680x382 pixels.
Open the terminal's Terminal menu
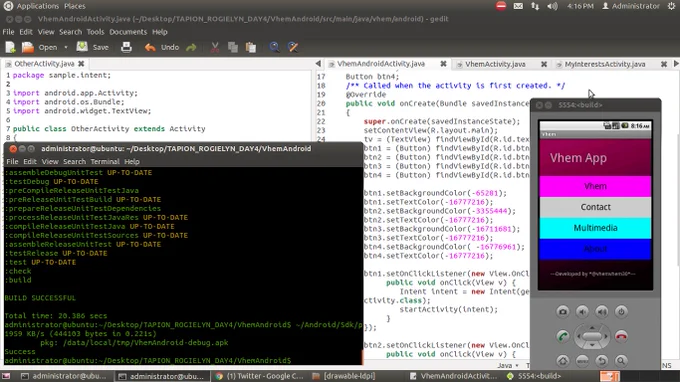tap(105, 161)
